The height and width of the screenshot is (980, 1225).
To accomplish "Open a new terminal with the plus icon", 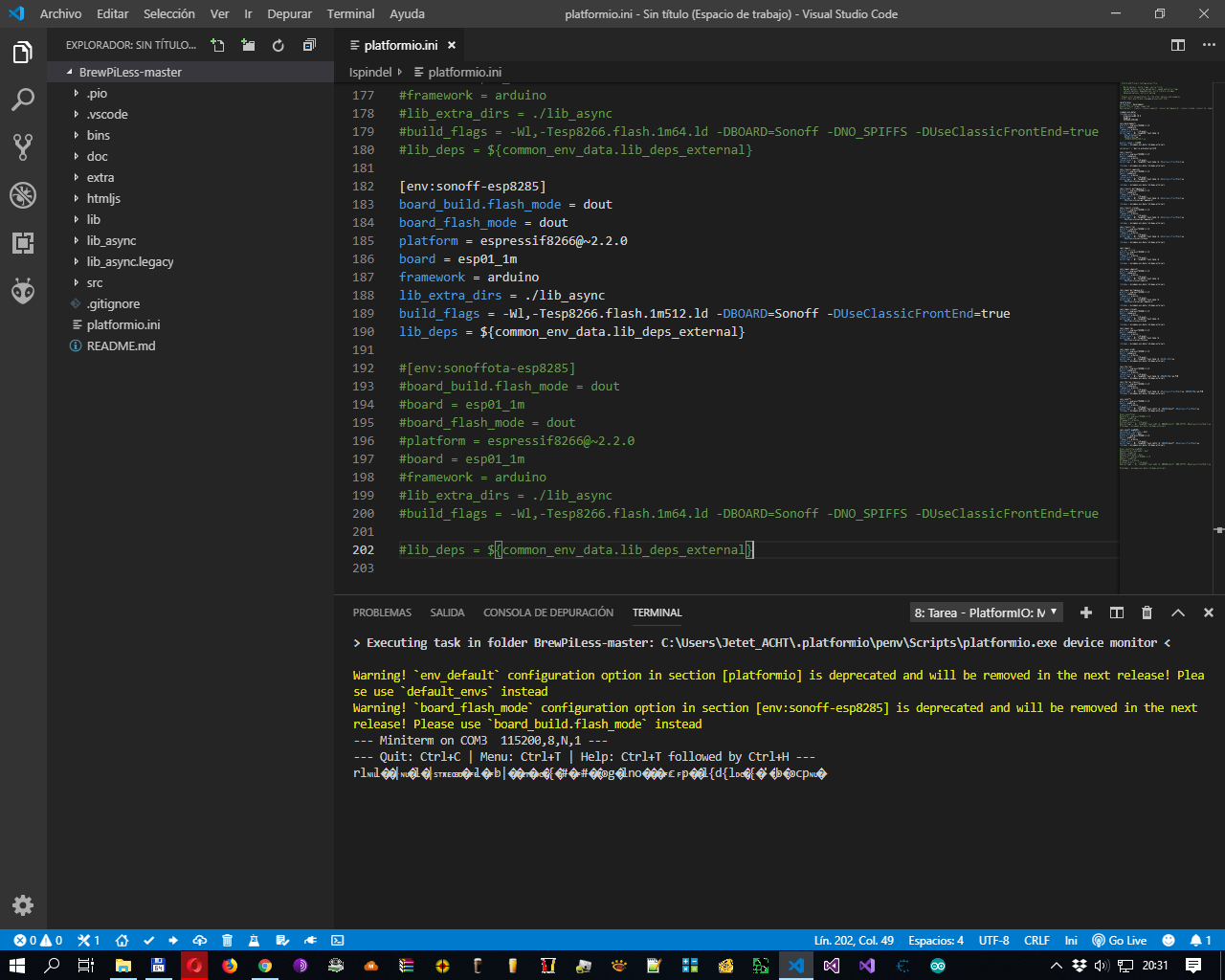I will tap(1085, 612).
